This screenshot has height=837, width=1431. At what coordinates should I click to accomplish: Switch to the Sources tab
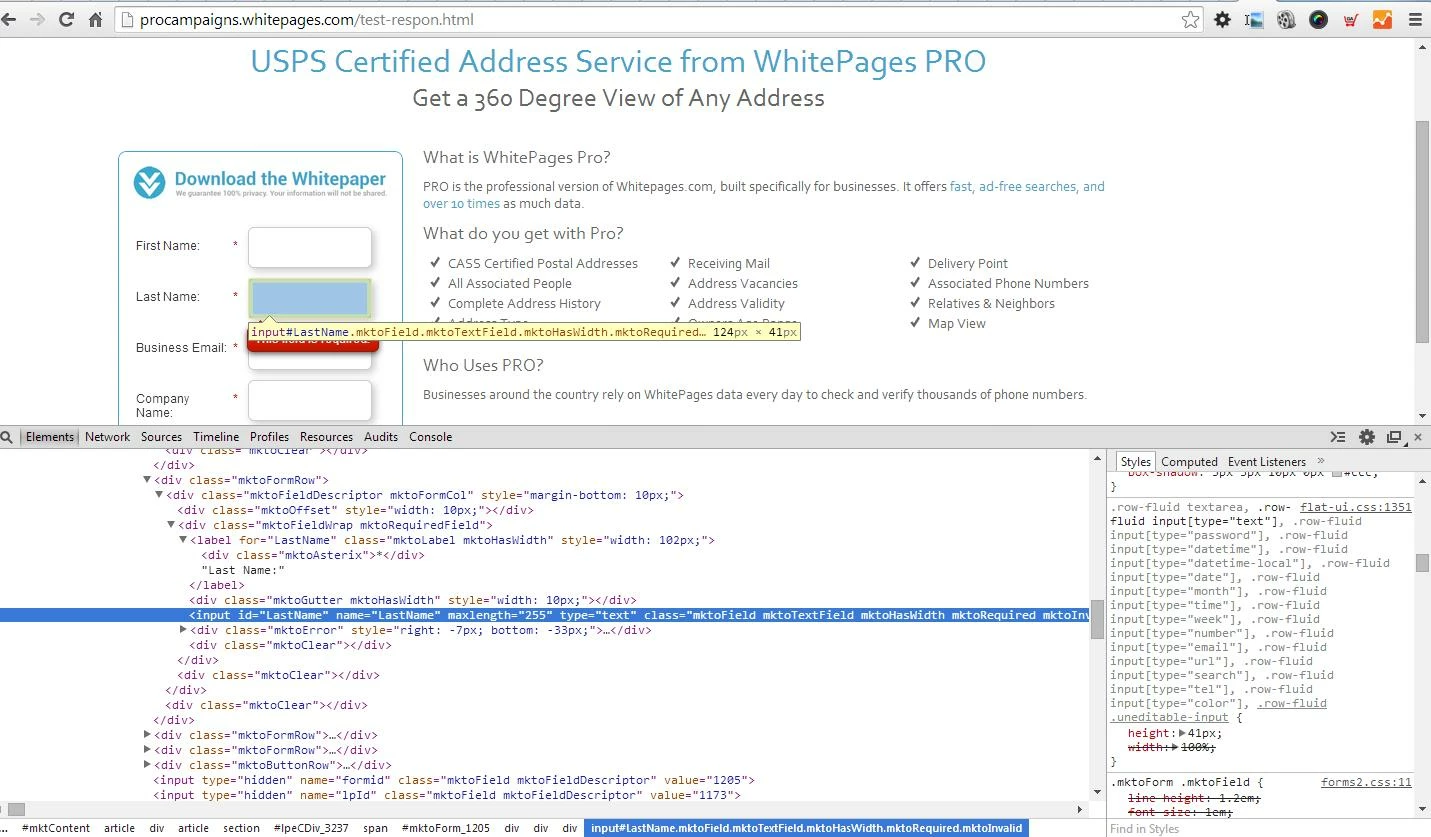click(161, 437)
